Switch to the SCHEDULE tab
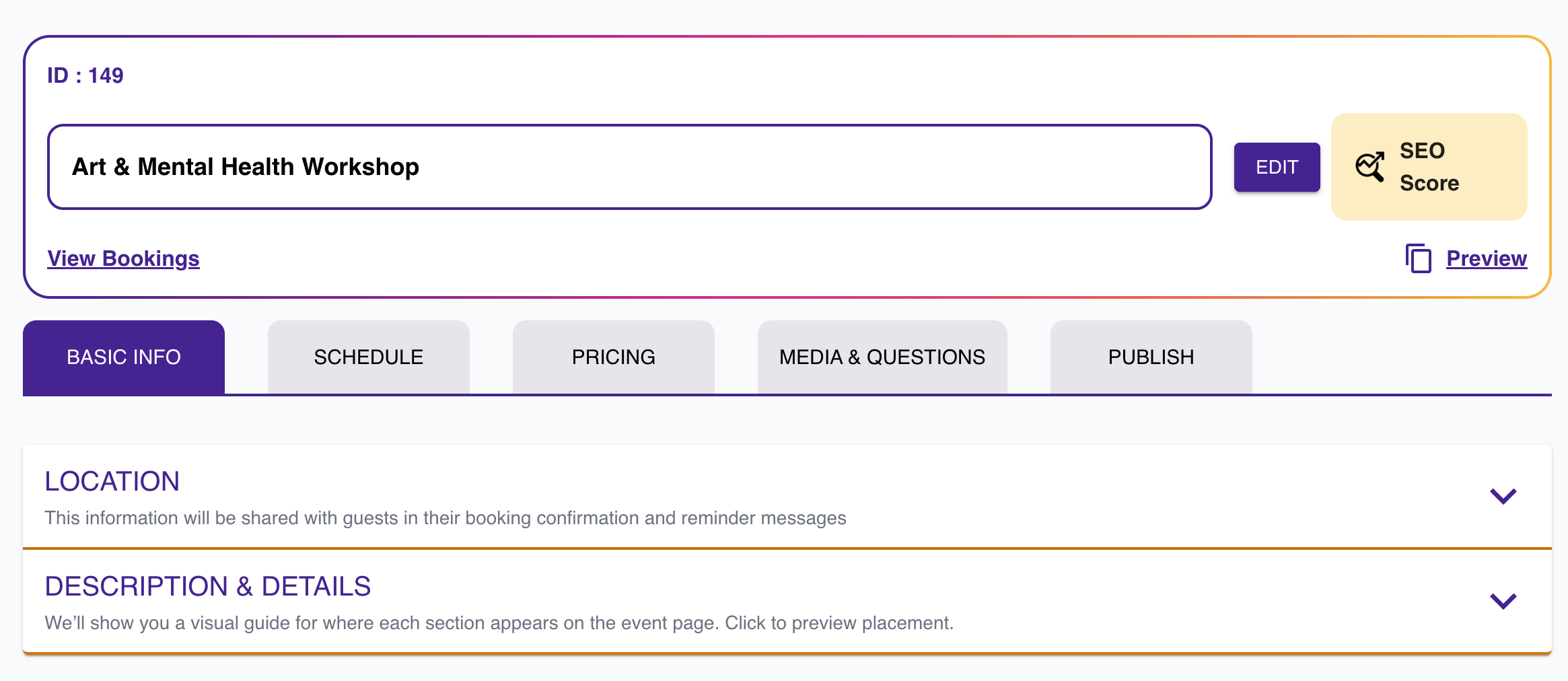The image size is (1568, 681). tap(368, 357)
